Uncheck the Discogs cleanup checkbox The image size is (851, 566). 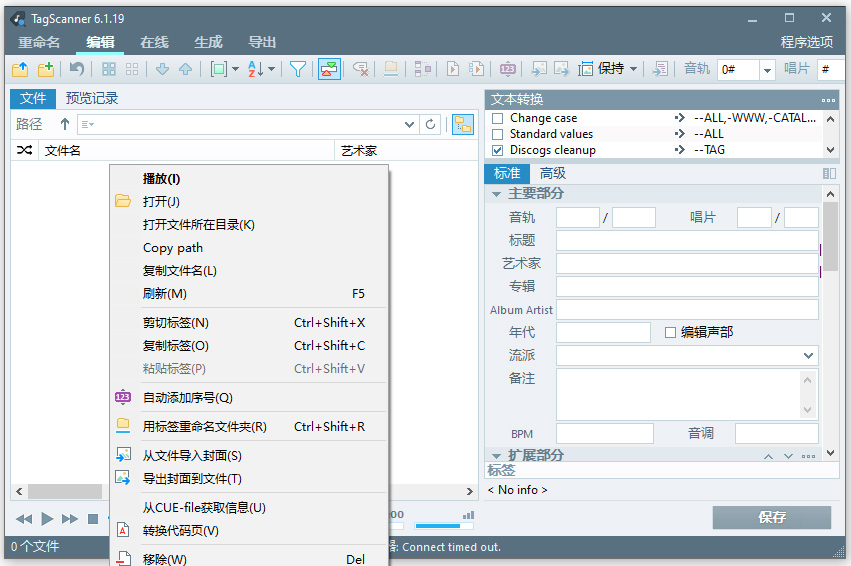[x=497, y=150]
